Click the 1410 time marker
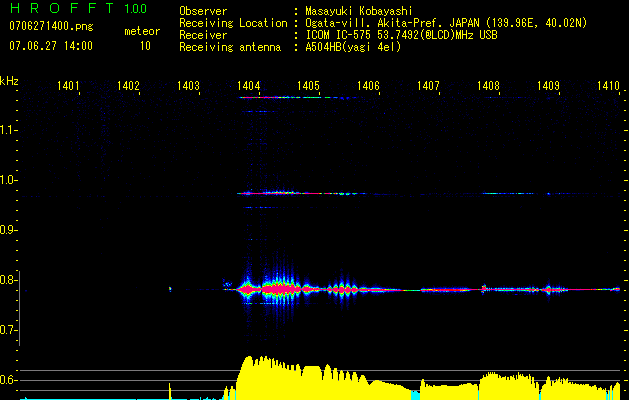Viewport: 629px width, 400px height. point(609,85)
